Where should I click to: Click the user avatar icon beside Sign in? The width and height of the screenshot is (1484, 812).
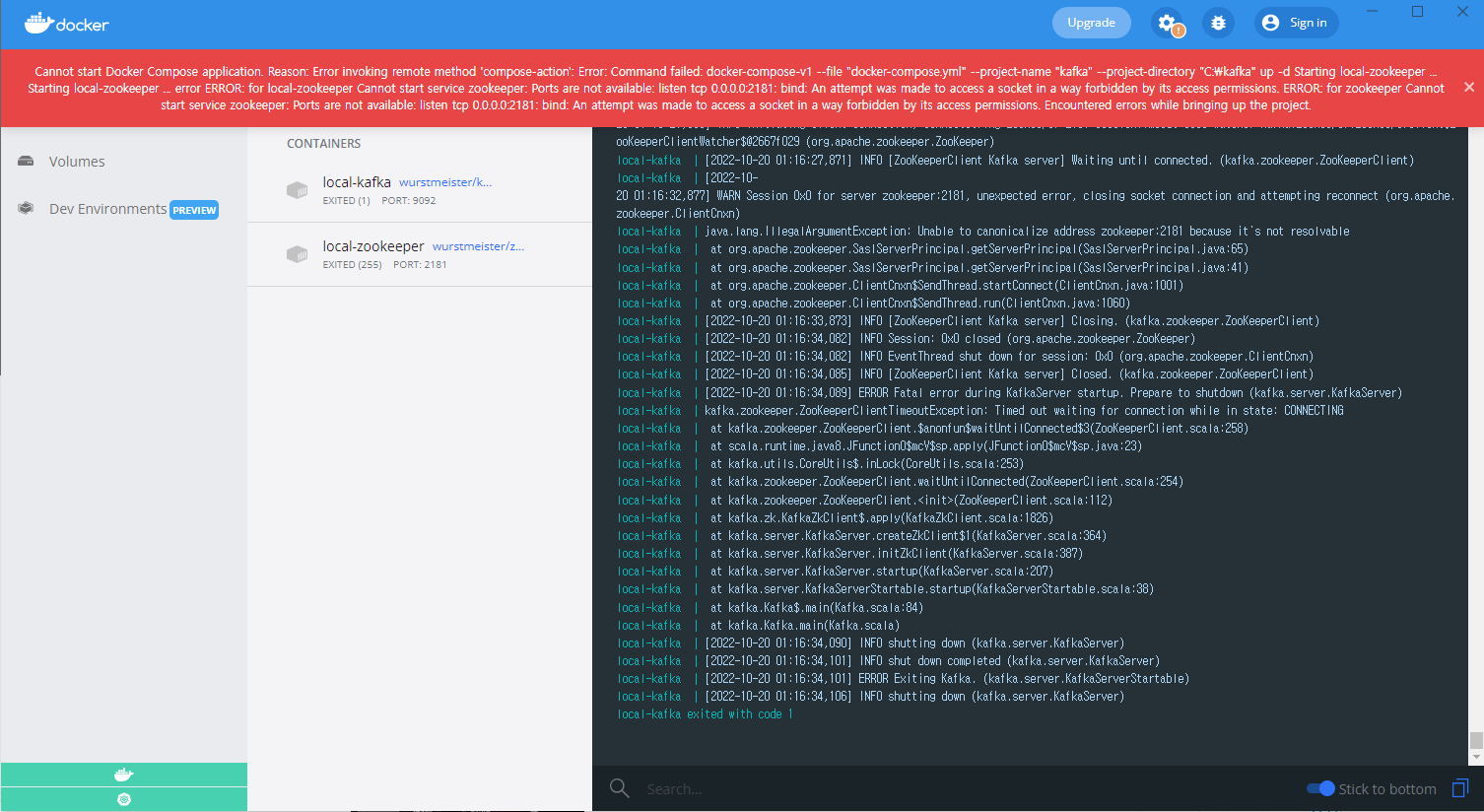coord(1270,23)
